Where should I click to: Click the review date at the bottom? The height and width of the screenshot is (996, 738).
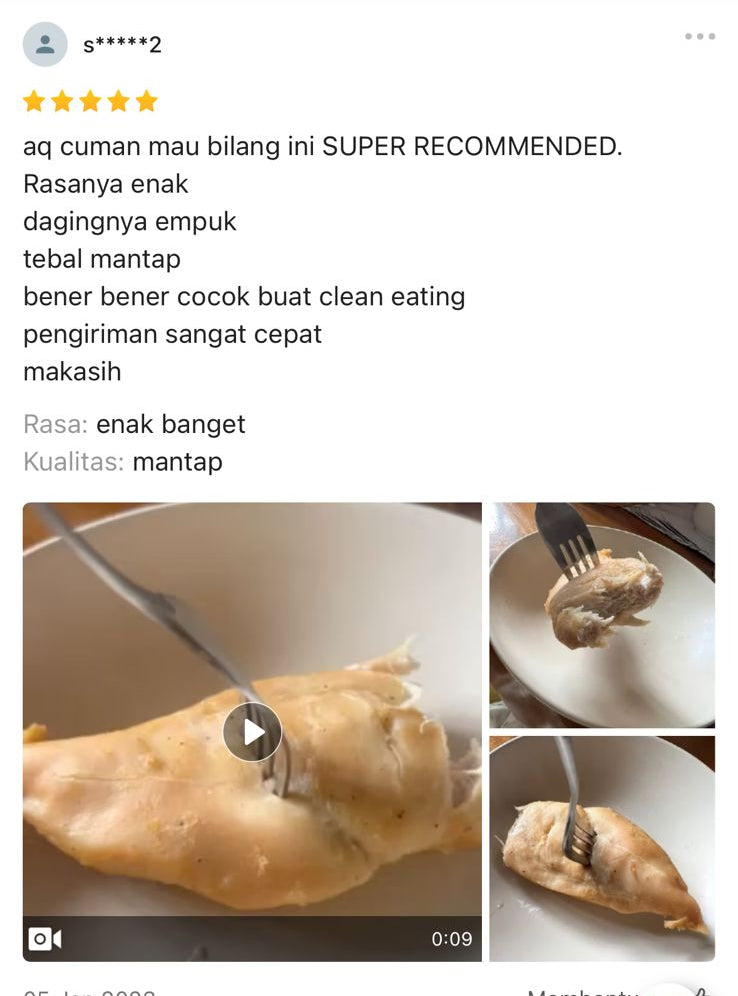click(90, 992)
